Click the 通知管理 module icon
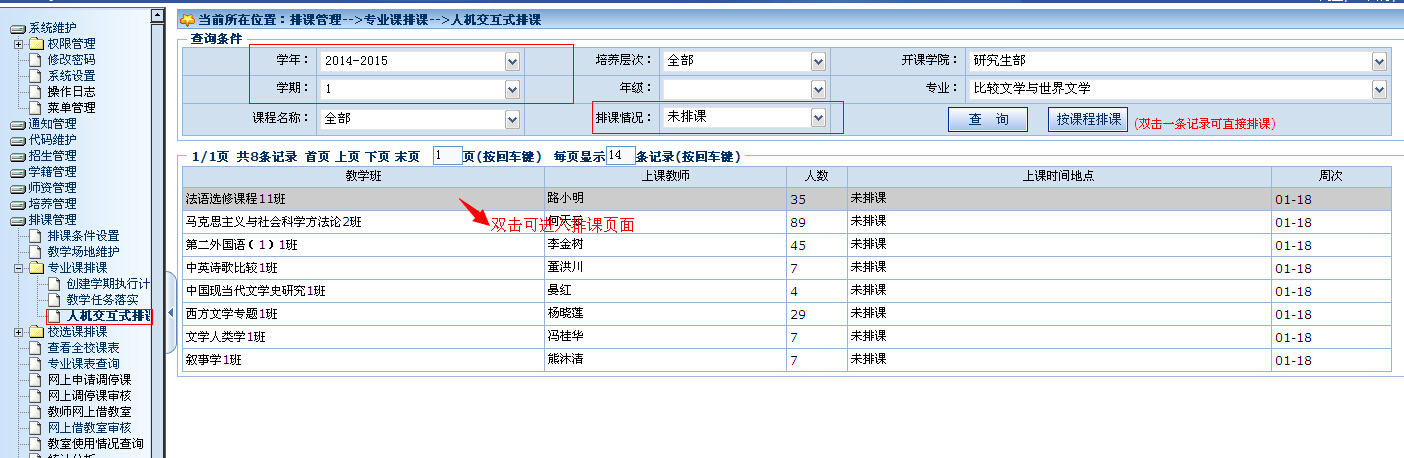Viewport: 1404px width, 458px height. click(17, 124)
